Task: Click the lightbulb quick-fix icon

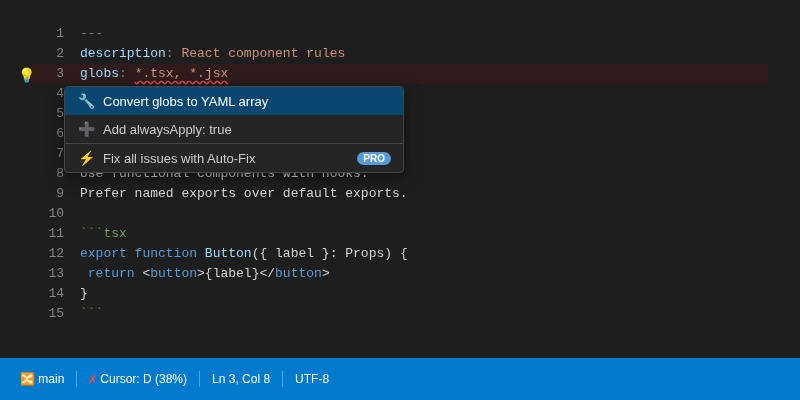Action: pos(26,74)
